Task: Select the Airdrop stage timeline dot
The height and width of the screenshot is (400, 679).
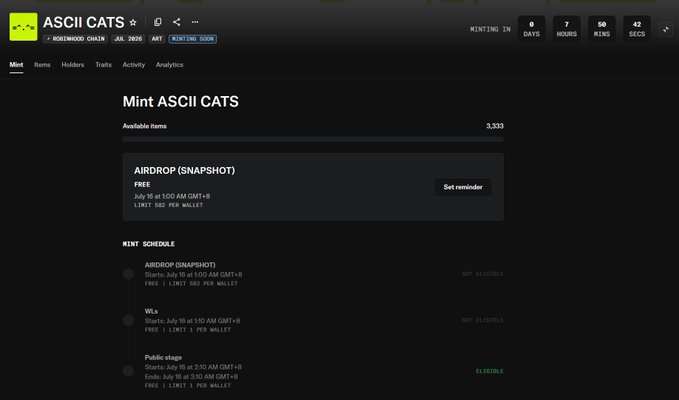Action: tap(128, 274)
